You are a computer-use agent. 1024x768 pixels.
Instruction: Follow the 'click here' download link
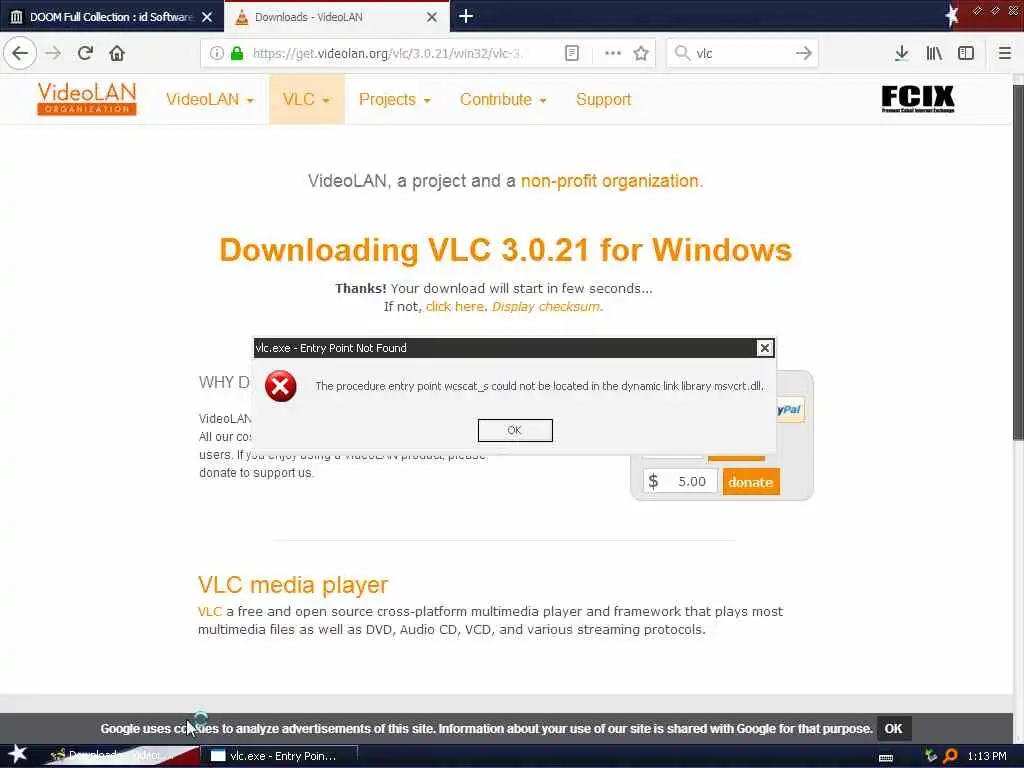coord(455,306)
